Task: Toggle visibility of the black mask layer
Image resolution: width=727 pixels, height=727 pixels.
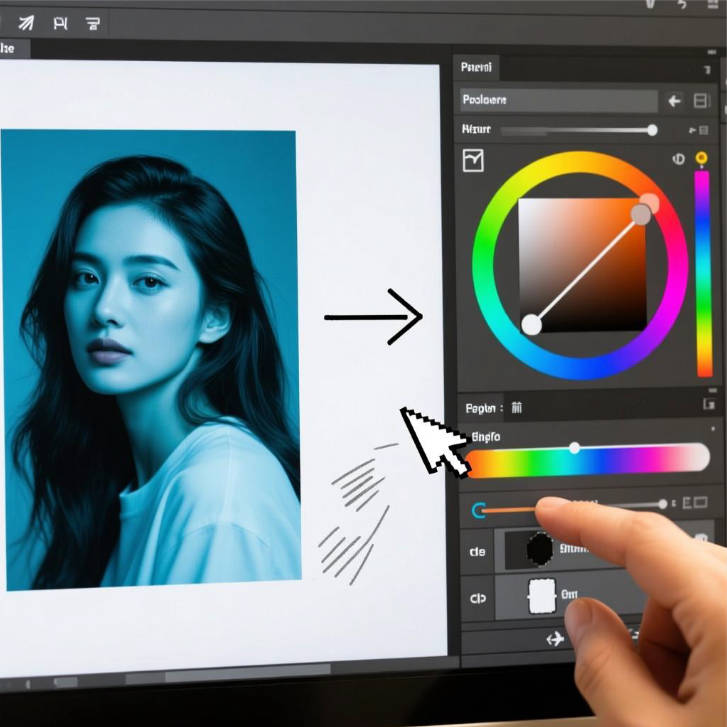Action: click(x=477, y=551)
